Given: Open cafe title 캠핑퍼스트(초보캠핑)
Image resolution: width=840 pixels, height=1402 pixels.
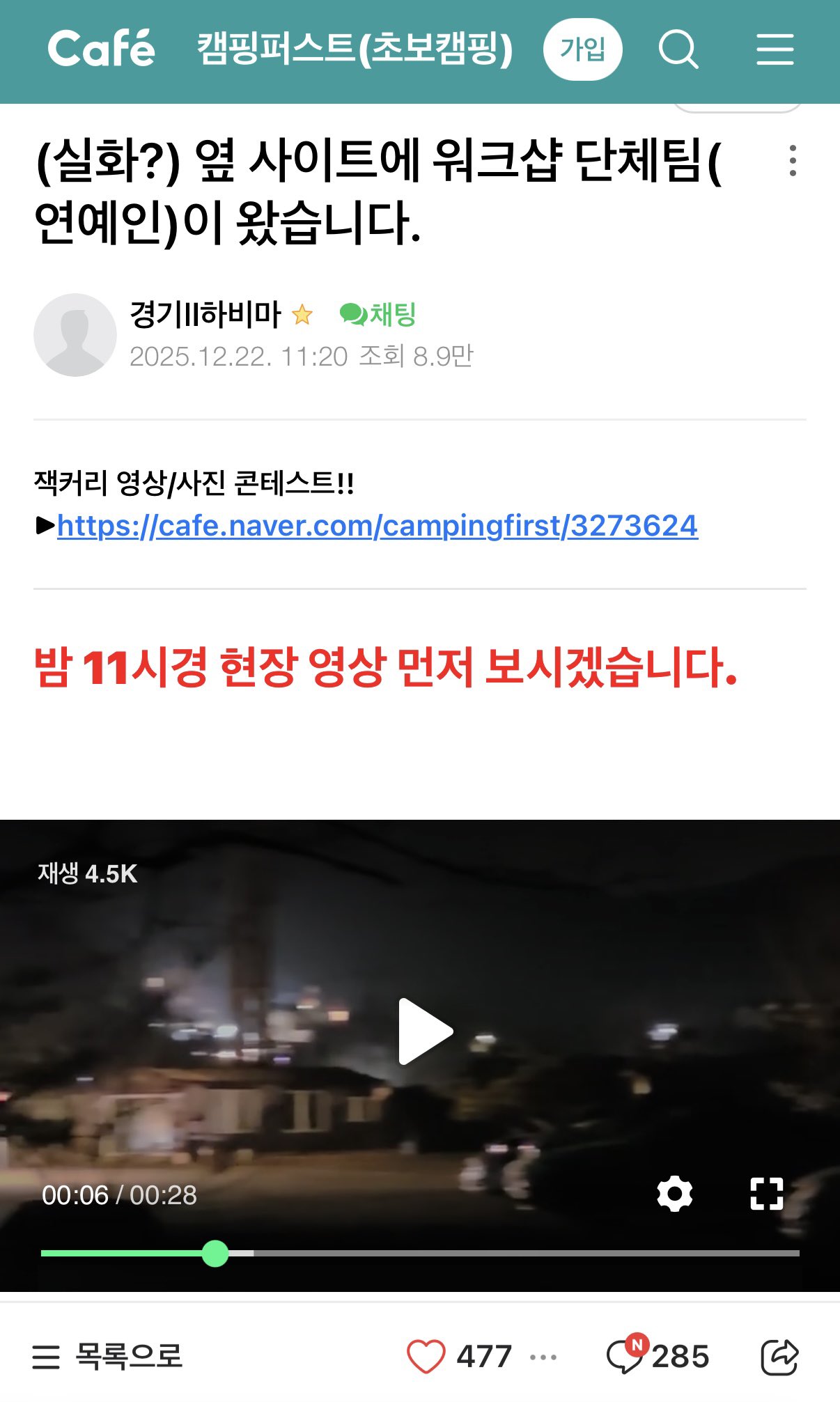Looking at the screenshot, I should tap(355, 49).
